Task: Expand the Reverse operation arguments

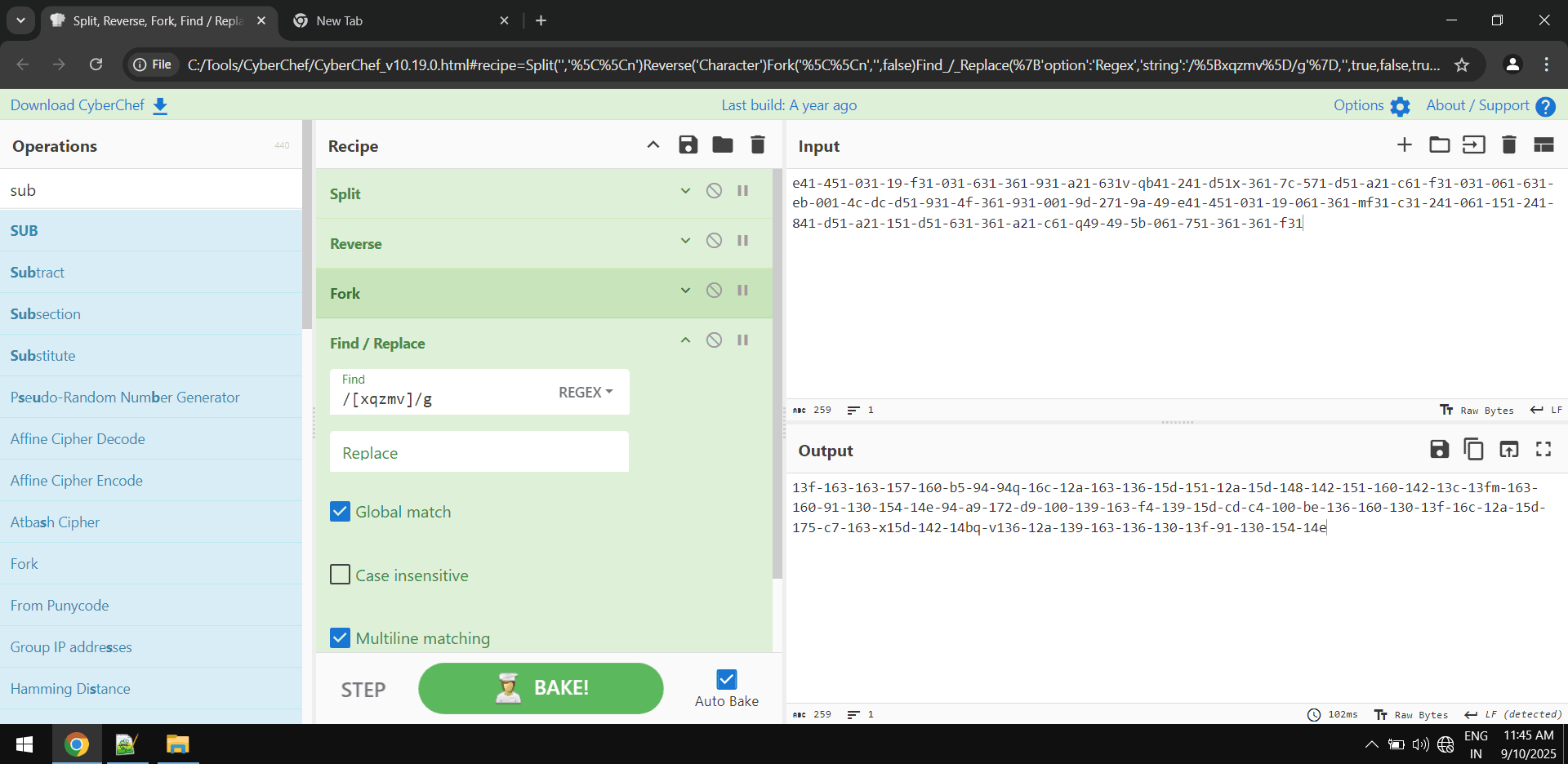Action: [x=686, y=241]
